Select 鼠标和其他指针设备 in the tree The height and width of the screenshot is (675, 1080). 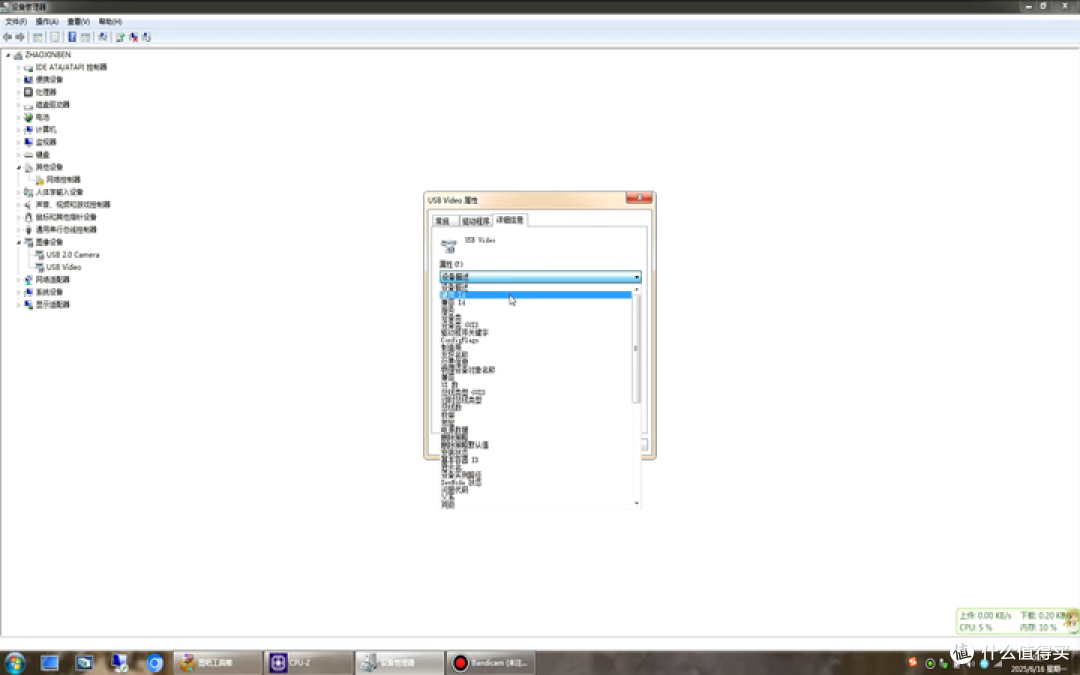click(66, 217)
